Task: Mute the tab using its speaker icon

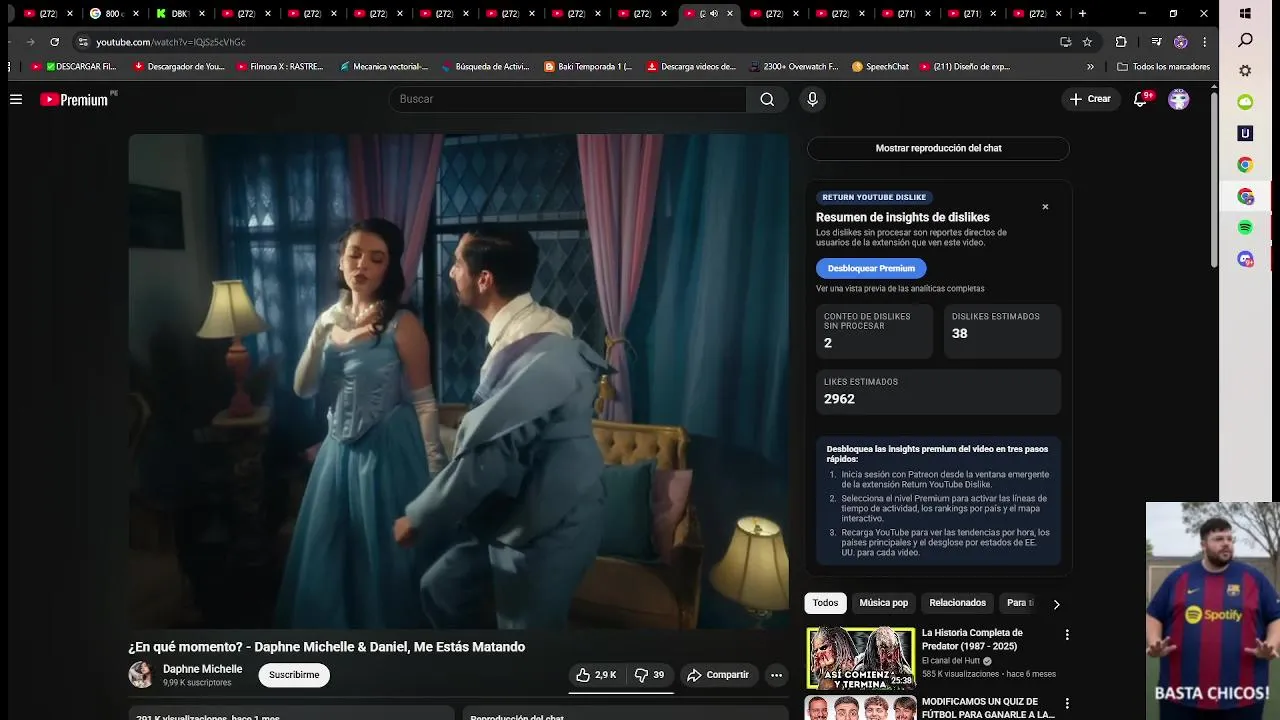Action: 713,14
